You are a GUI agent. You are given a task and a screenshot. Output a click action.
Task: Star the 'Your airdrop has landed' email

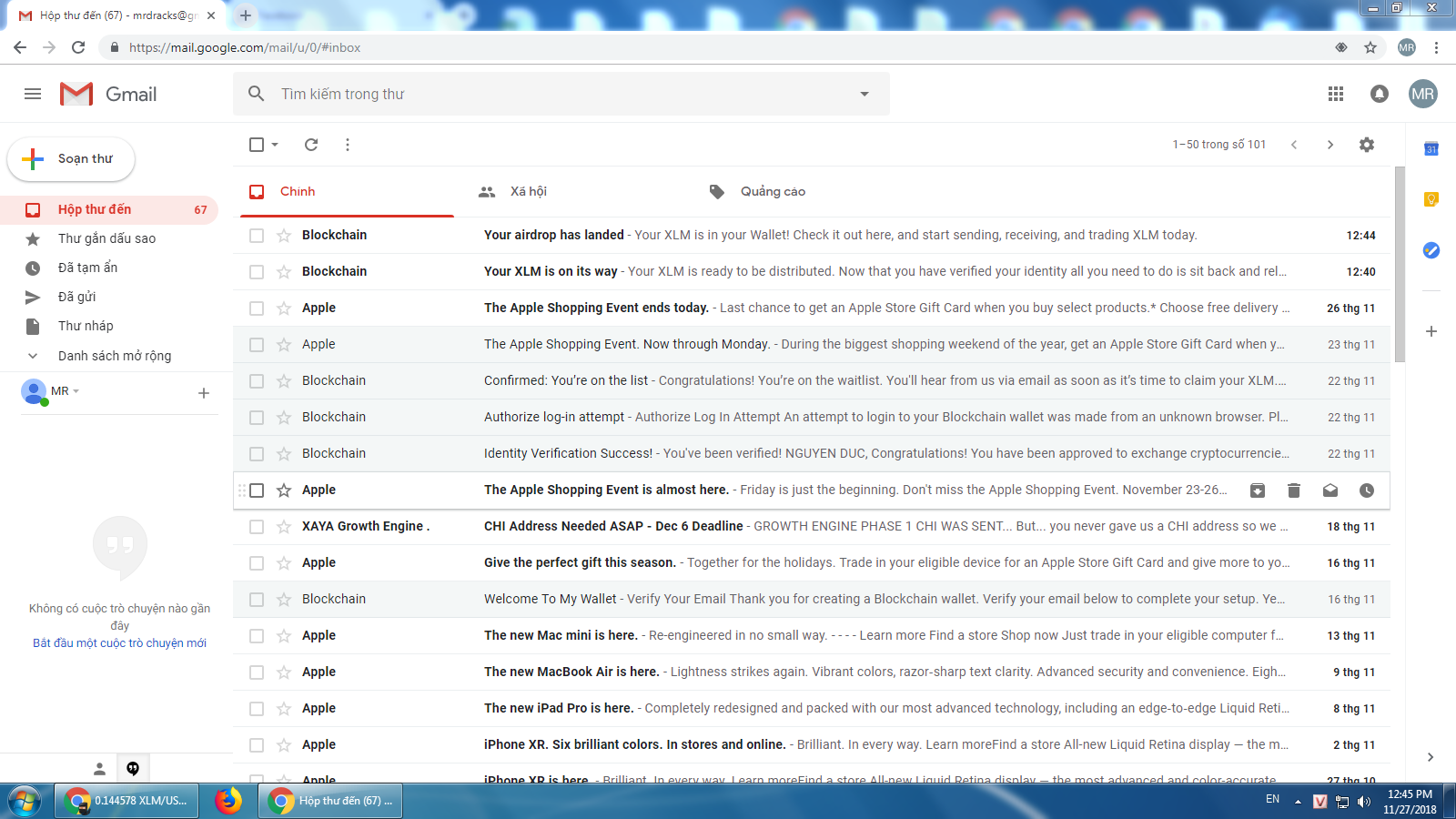pos(284,236)
